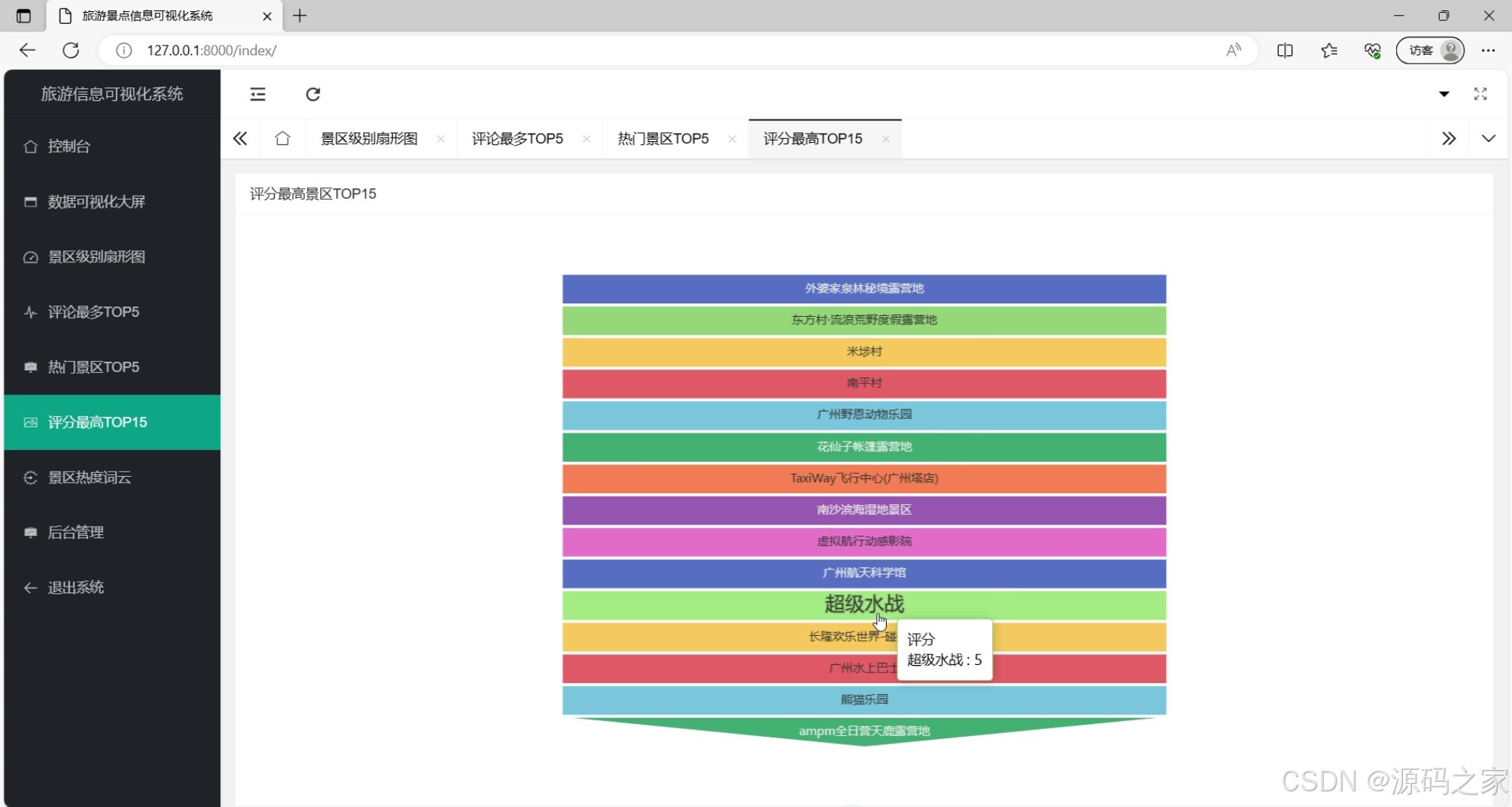Collapse the sidebar menu icon
The width and height of the screenshot is (1512, 807).
[x=258, y=94]
